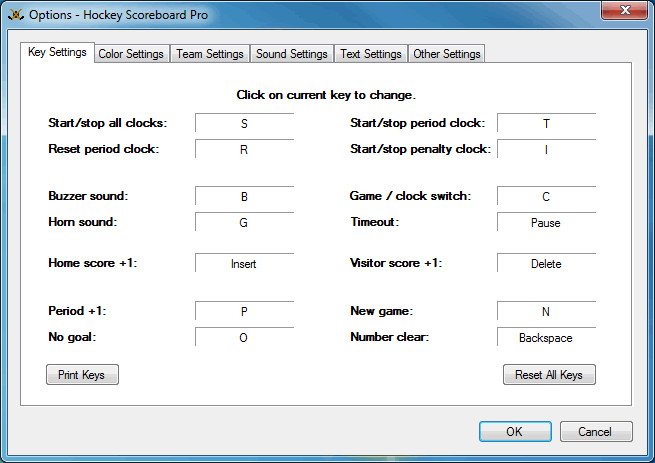Change the Timeout key Pause
The image size is (655, 463).
coord(546,222)
